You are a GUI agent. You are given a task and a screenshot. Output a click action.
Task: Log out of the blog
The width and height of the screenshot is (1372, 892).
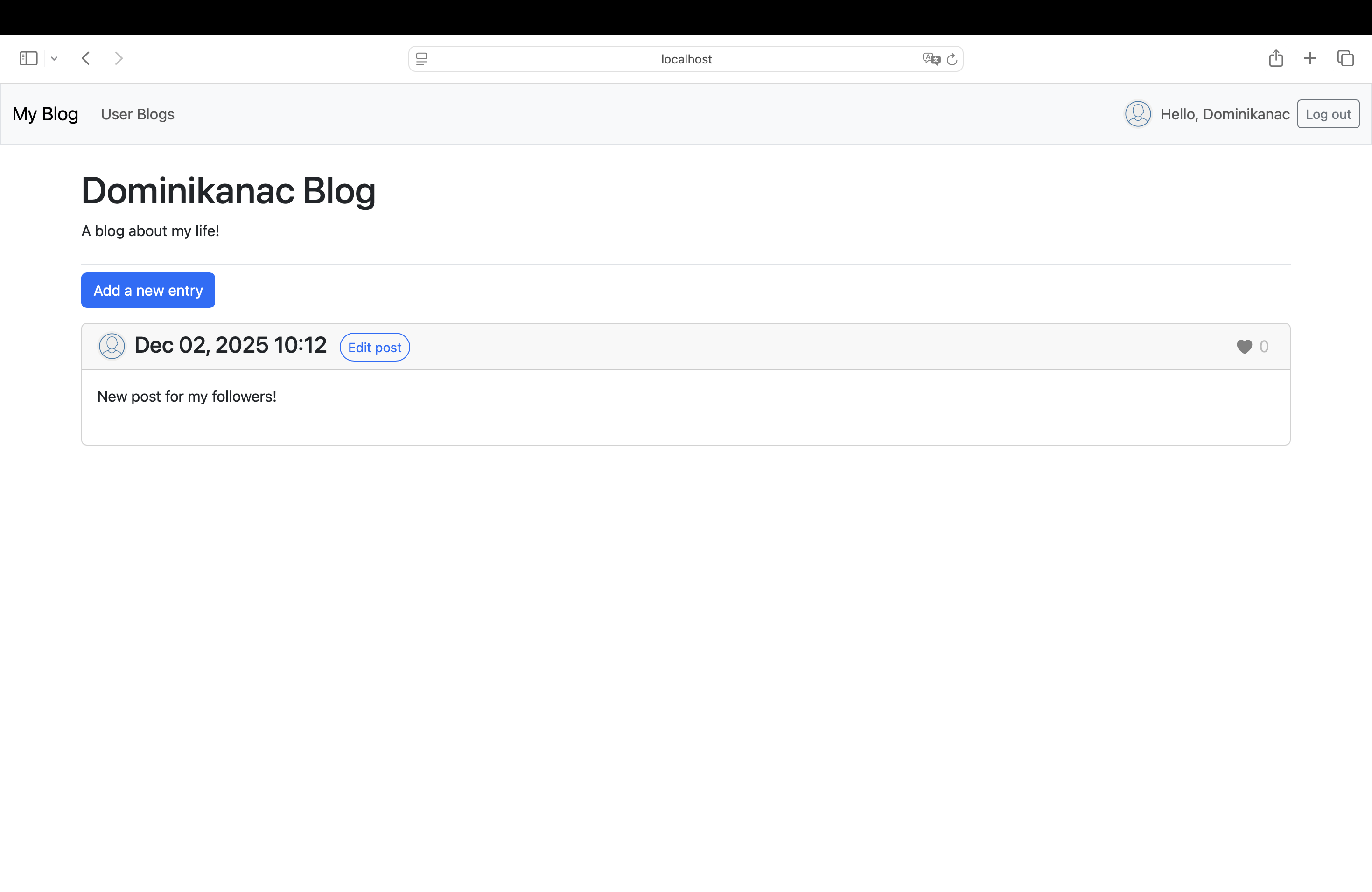pos(1328,113)
